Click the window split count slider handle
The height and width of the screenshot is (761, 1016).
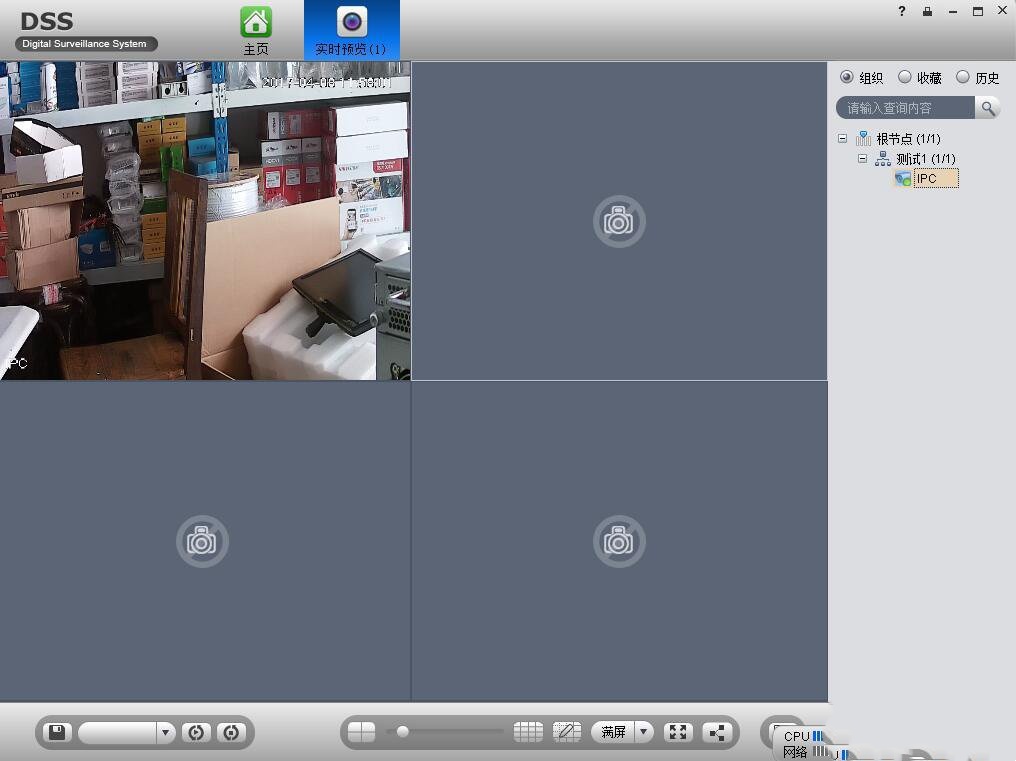402,732
